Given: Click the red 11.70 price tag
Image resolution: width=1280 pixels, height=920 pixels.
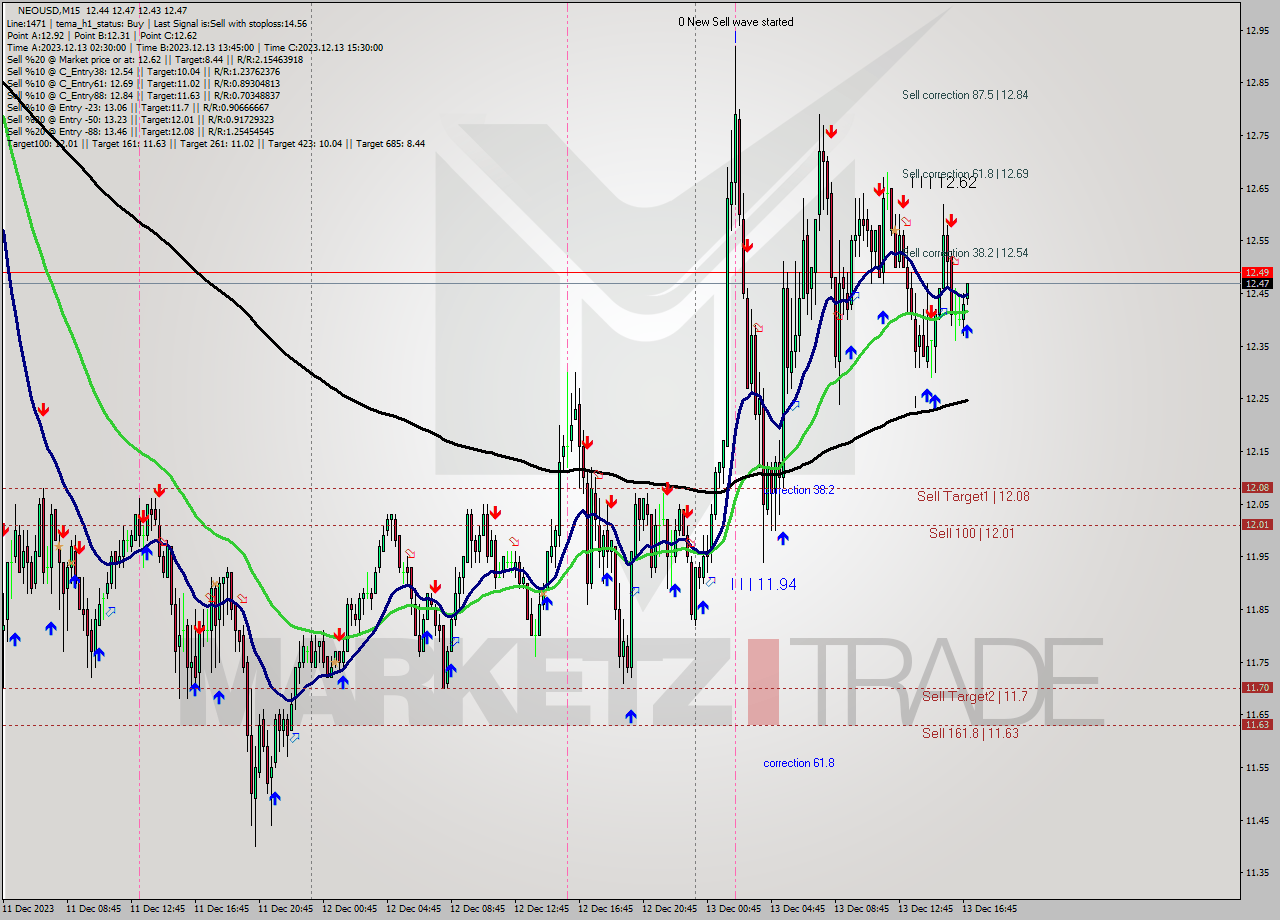Looking at the screenshot, I should tap(1257, 687).
